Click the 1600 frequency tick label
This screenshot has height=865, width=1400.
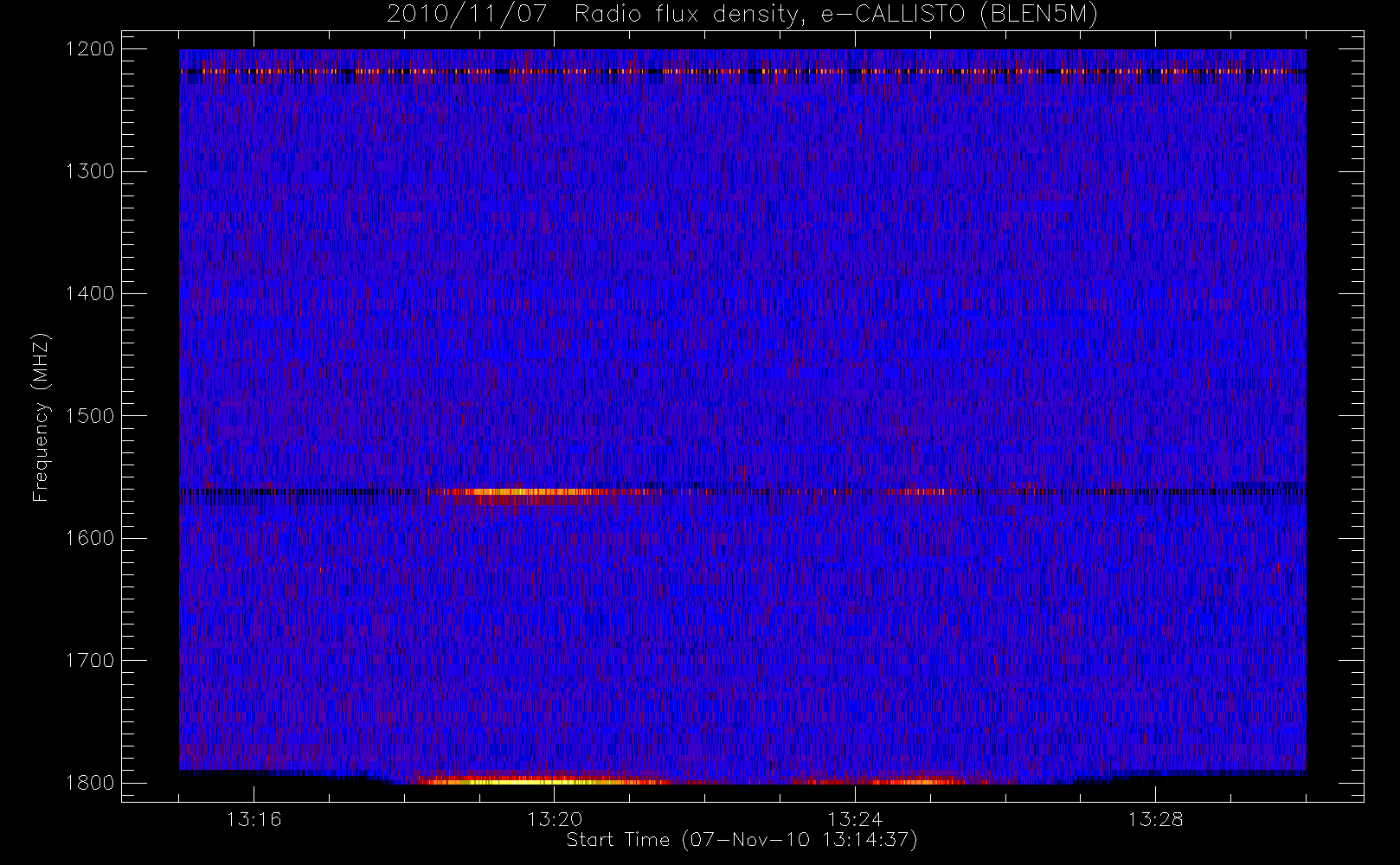(x=90, y=538)
